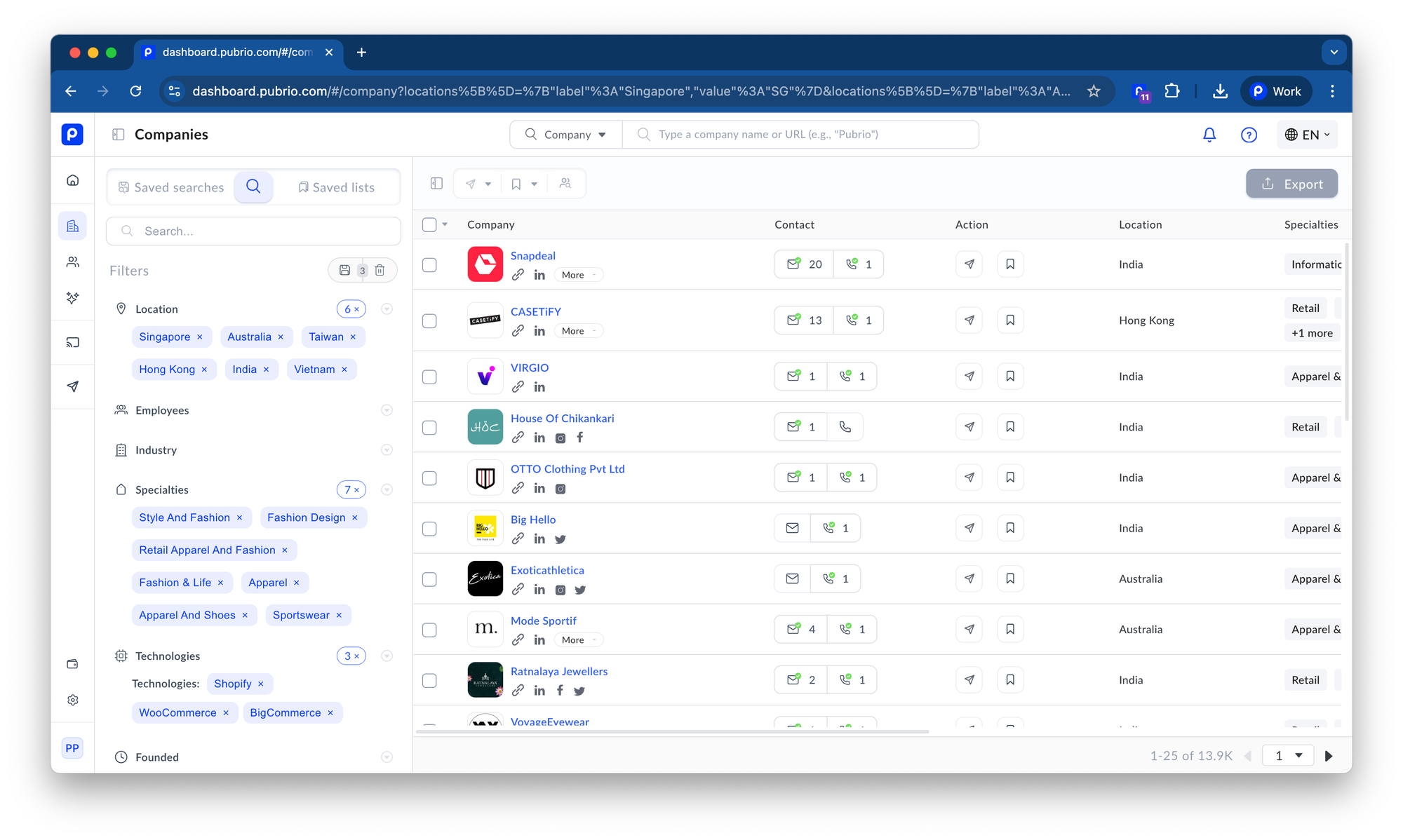Open the page number dropdown
Image resolution: width=1403 pixels, height=840 pixels.
point(1288,756)
